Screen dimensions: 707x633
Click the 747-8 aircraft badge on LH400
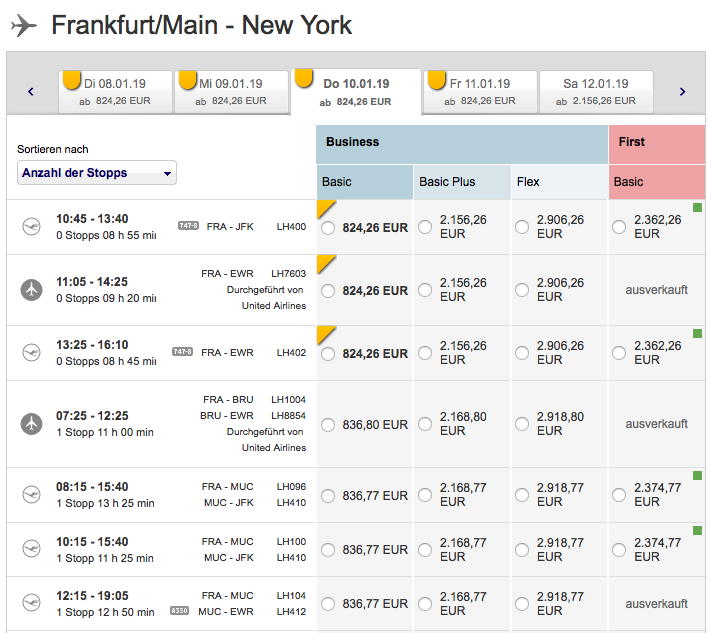(185, 227)
